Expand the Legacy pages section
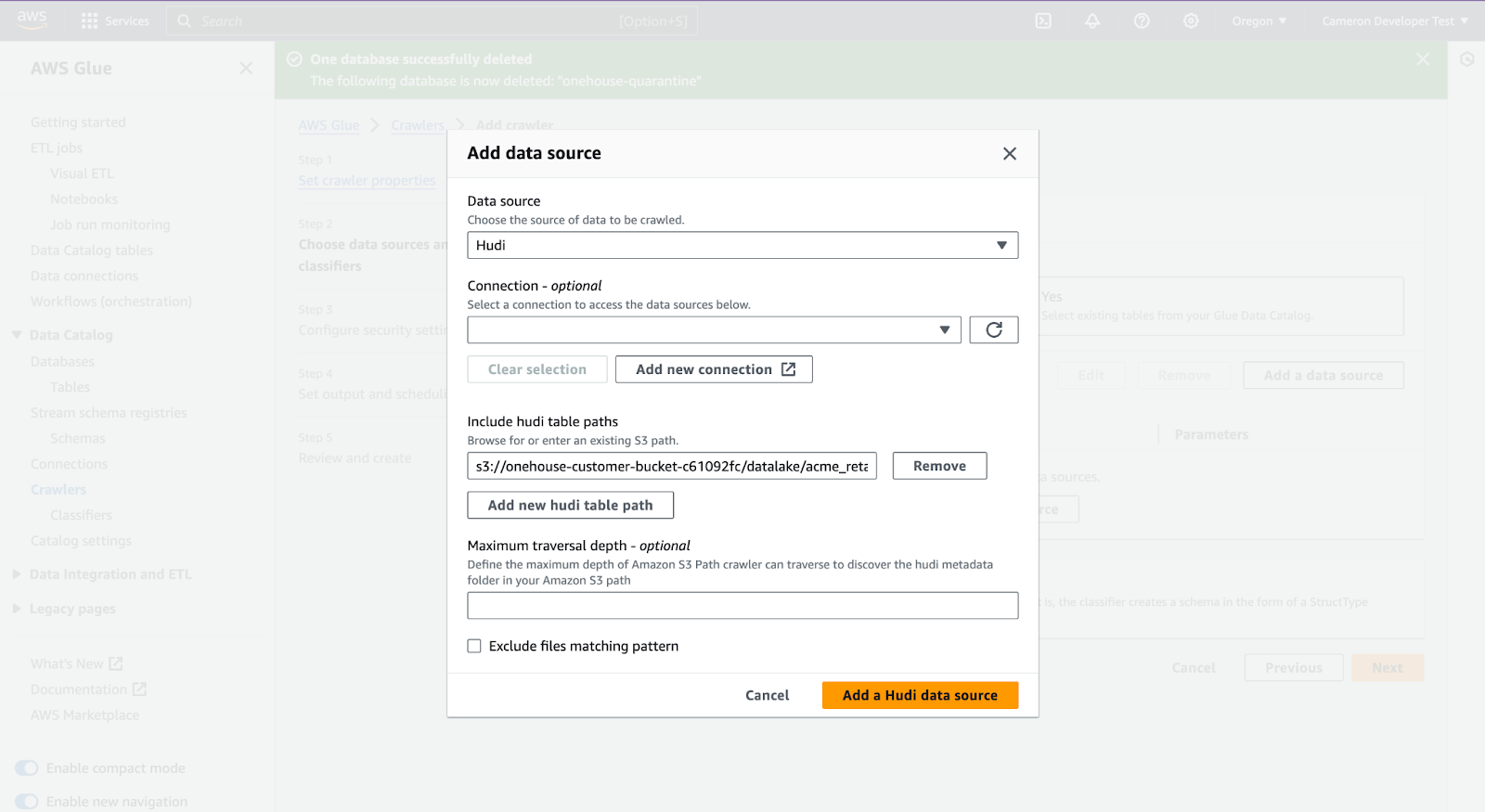 (16, 609)
